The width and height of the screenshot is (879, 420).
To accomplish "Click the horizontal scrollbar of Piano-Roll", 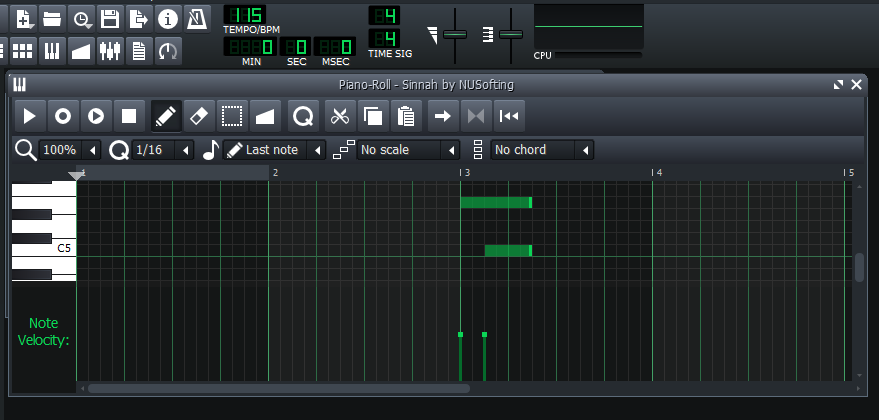I will pyautogui.click(x=279, y=388).
